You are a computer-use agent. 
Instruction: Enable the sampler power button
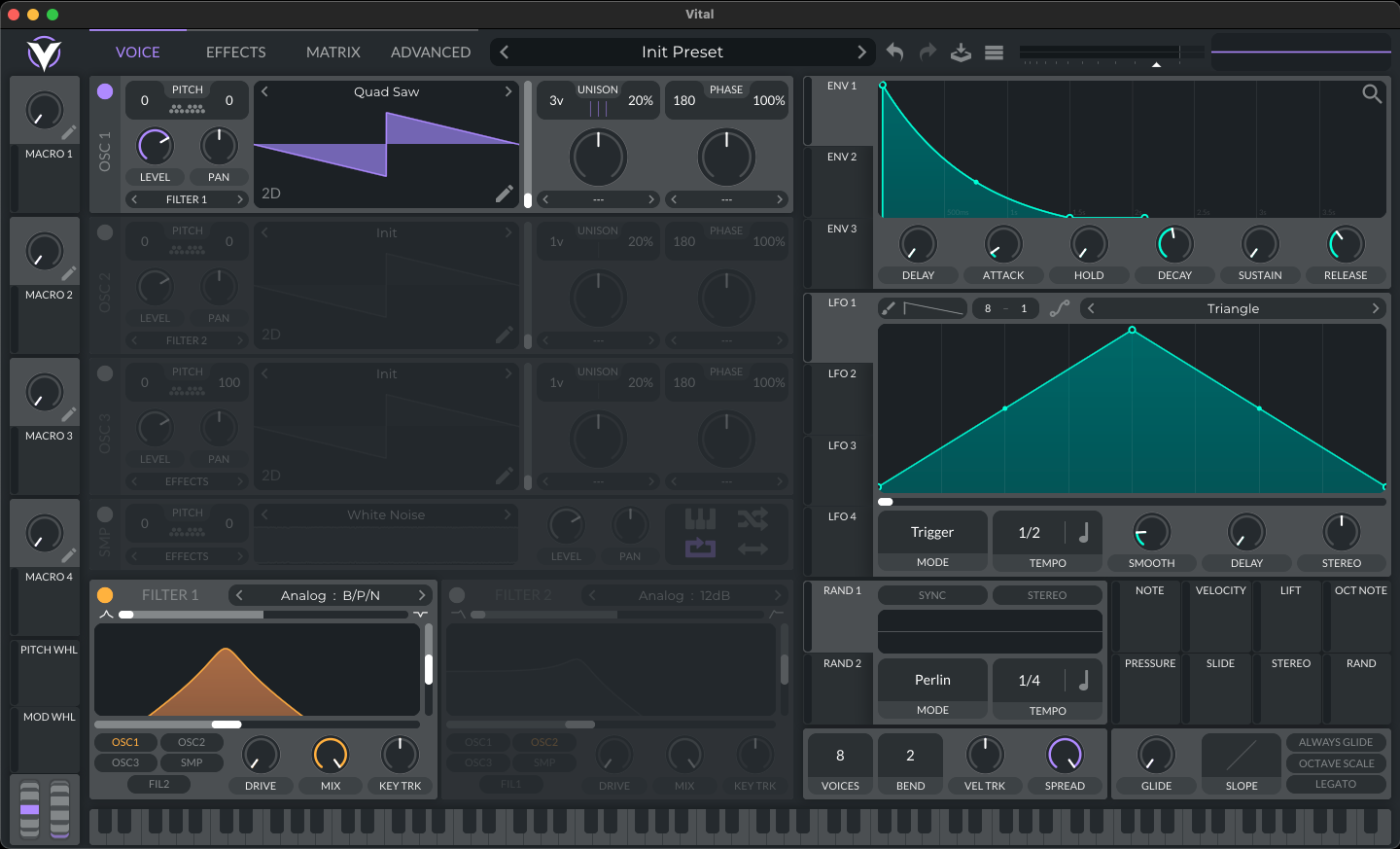click(105, 514)
